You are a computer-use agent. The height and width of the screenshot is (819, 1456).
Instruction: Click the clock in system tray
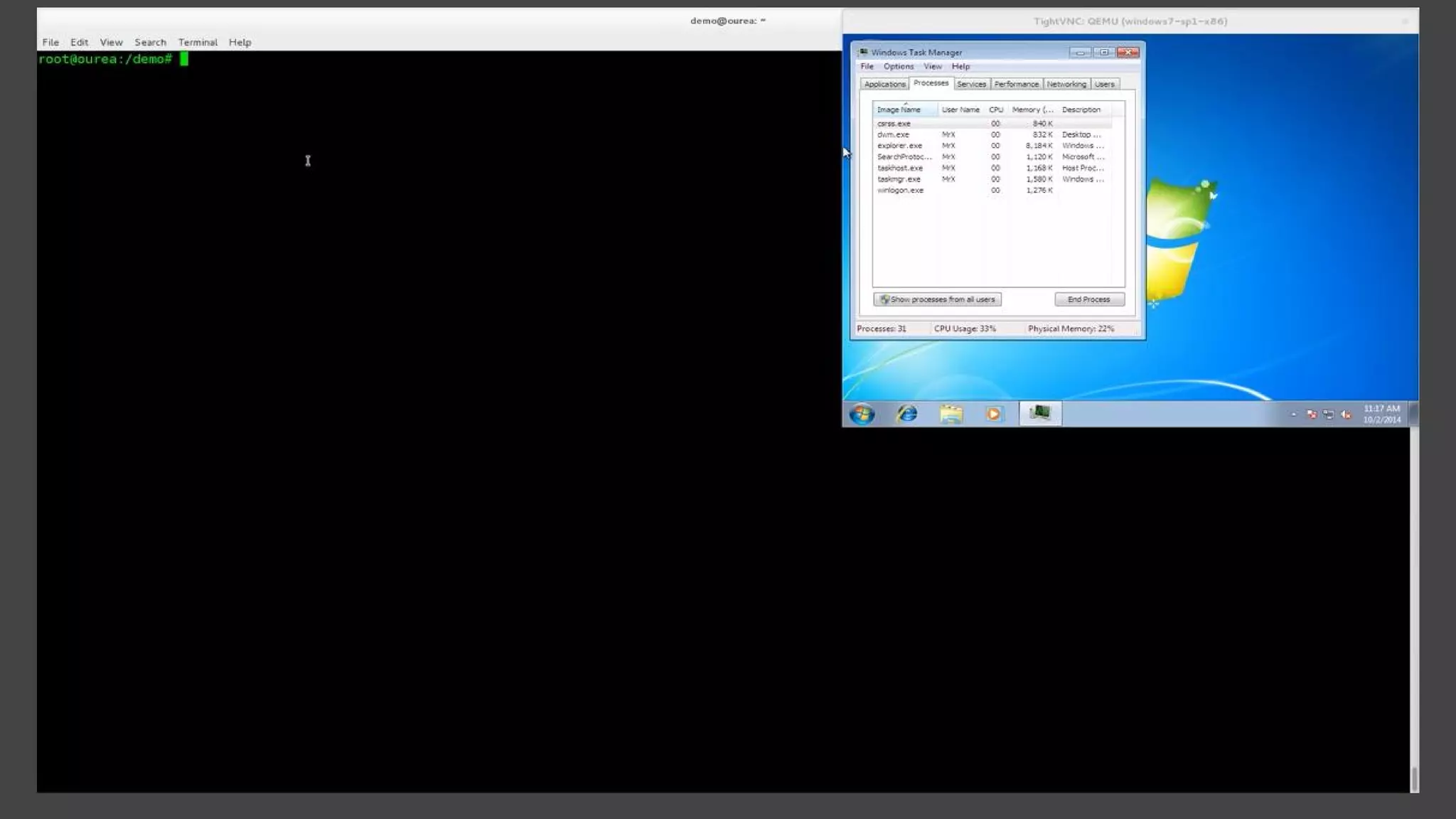click(1381, 414)
